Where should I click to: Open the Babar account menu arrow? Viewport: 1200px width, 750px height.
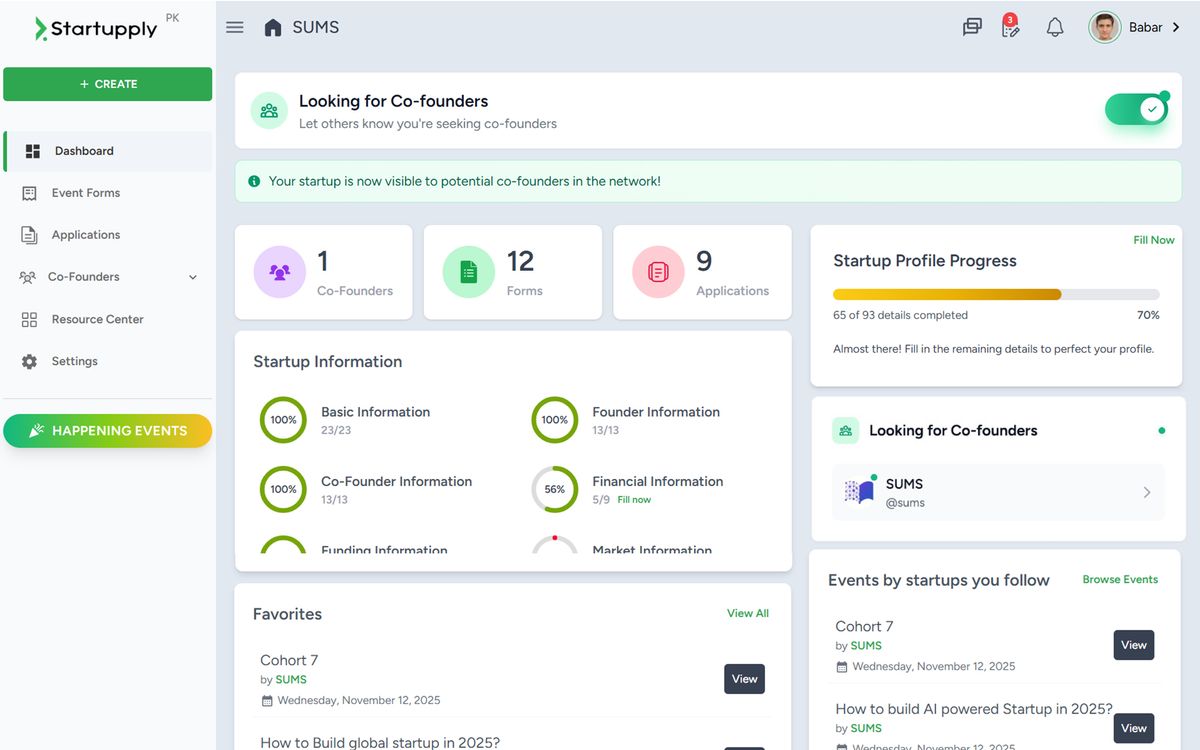point(1177,27)
